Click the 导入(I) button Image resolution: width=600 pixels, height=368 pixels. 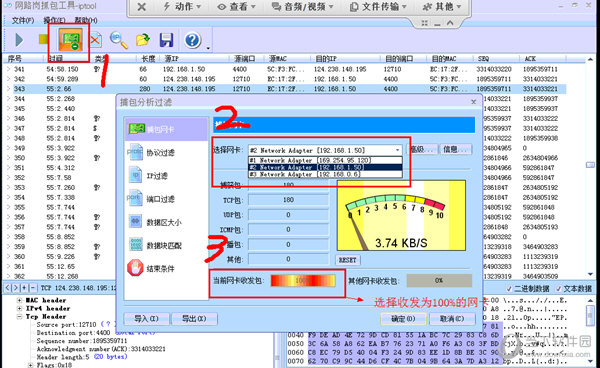click(147, 319)
